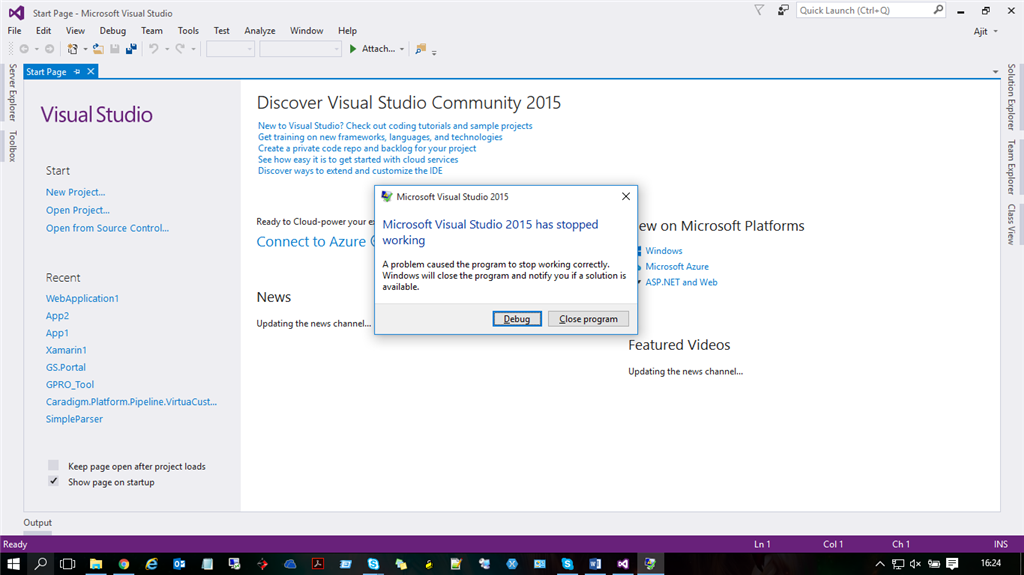Click the Redo toolbar icon
This screenshot has width=1024, height=575.
180,49
